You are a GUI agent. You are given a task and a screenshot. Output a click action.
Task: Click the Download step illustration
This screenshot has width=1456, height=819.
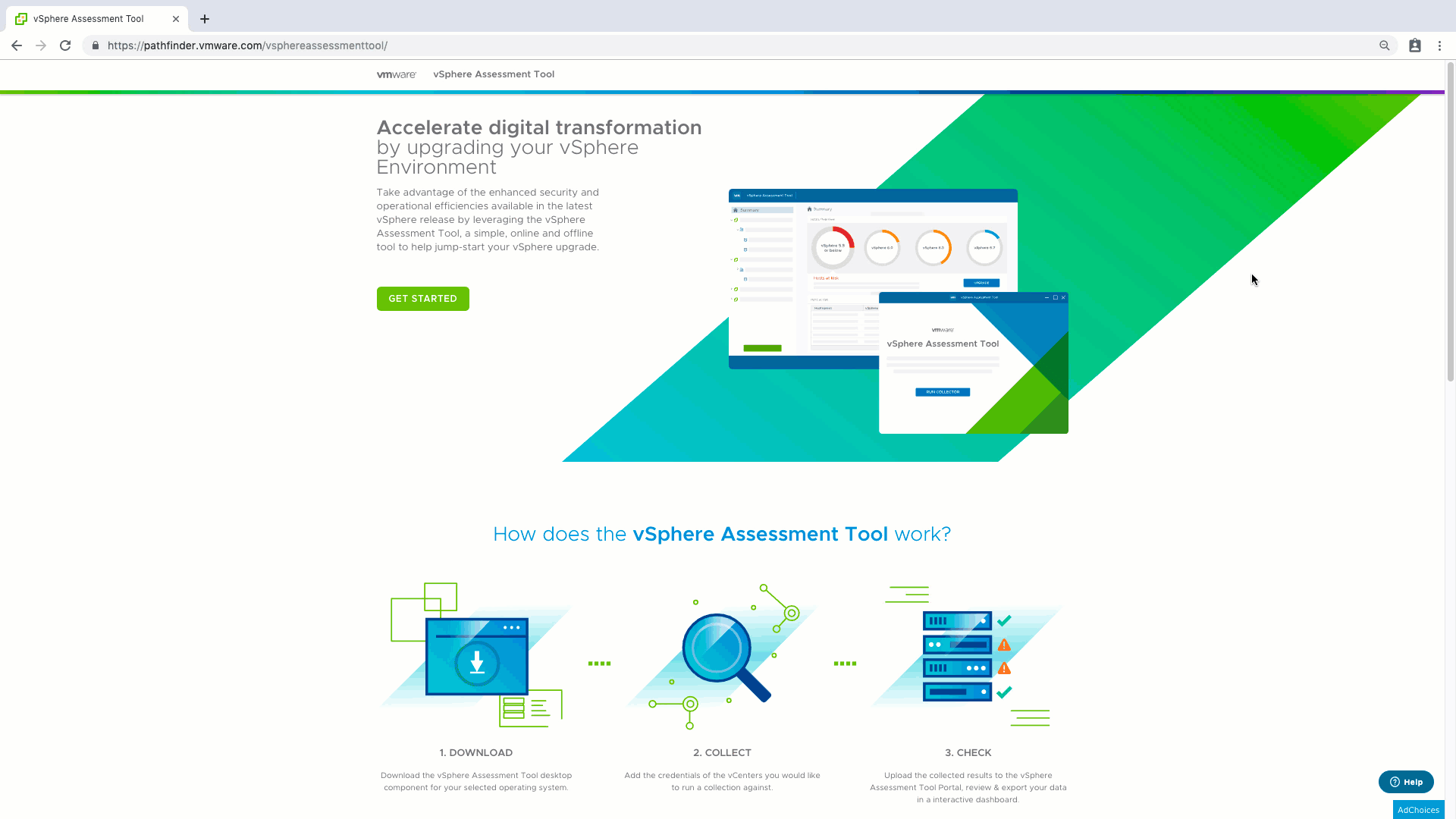click(x=476, y=656)
